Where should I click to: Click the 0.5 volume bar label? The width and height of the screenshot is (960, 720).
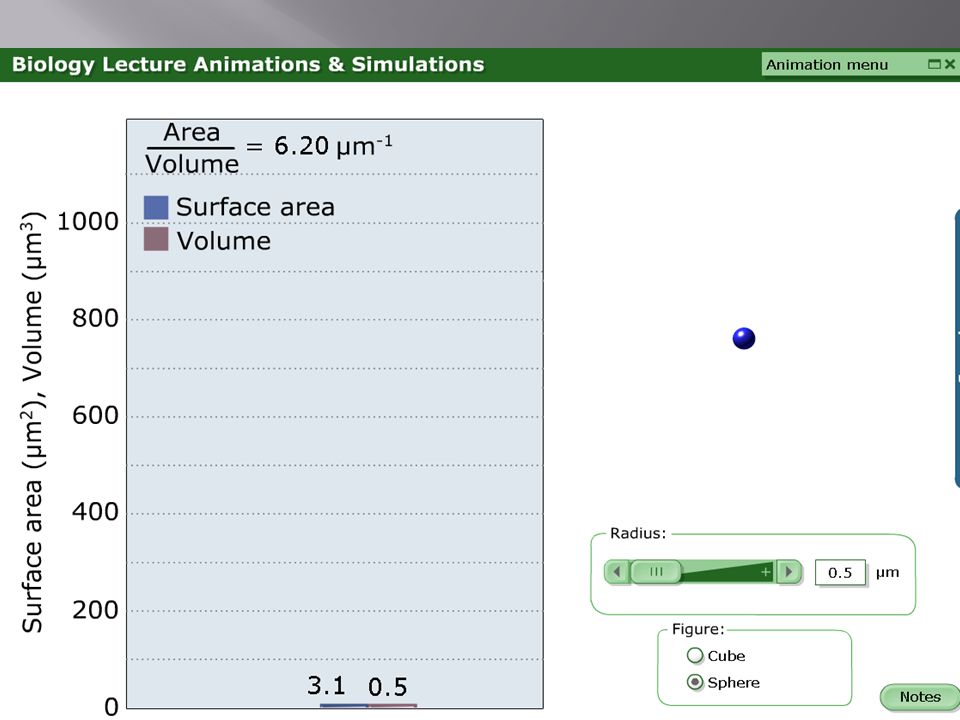(x=388, y=687)
